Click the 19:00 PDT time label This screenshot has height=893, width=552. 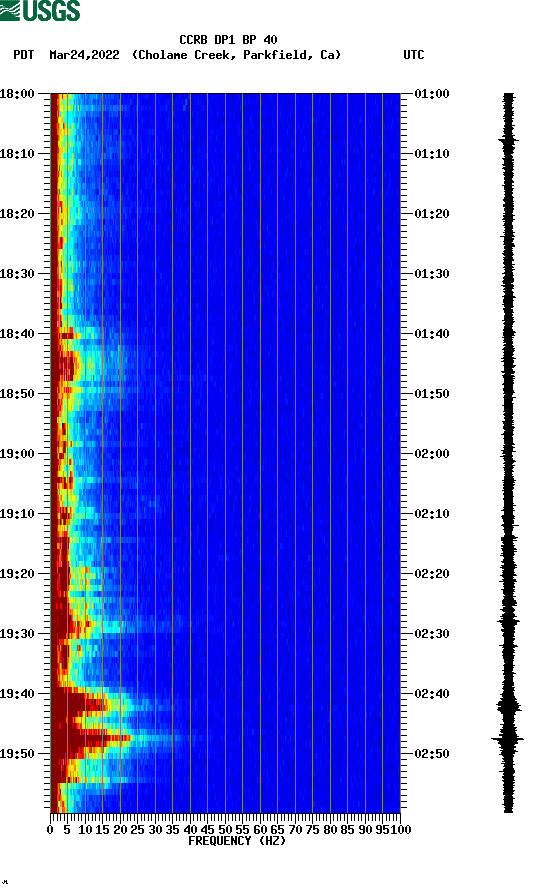point(17,453)
